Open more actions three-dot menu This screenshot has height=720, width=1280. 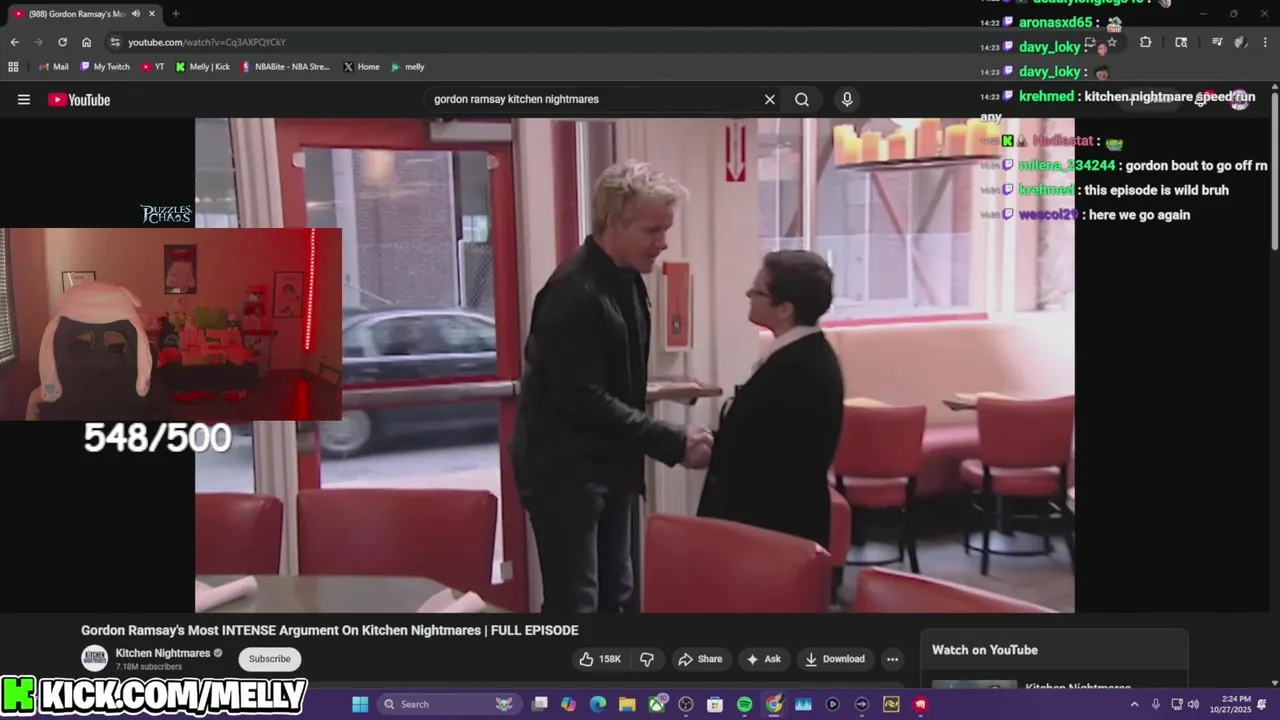pos(892,659)
